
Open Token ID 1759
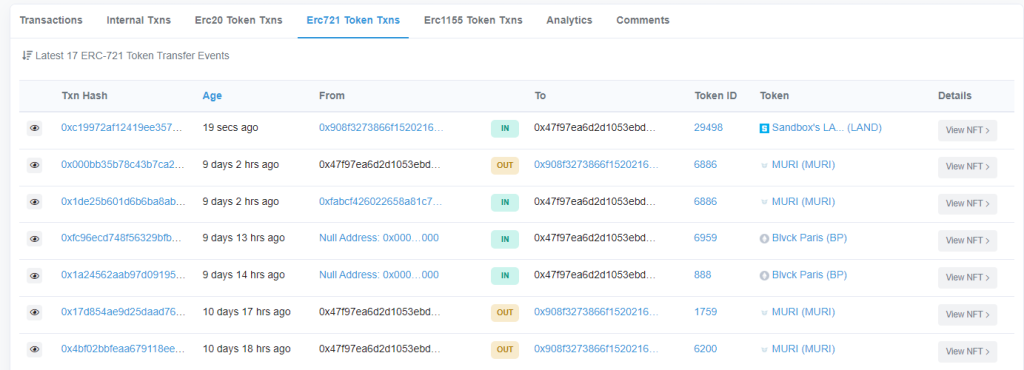pos(705,312)
